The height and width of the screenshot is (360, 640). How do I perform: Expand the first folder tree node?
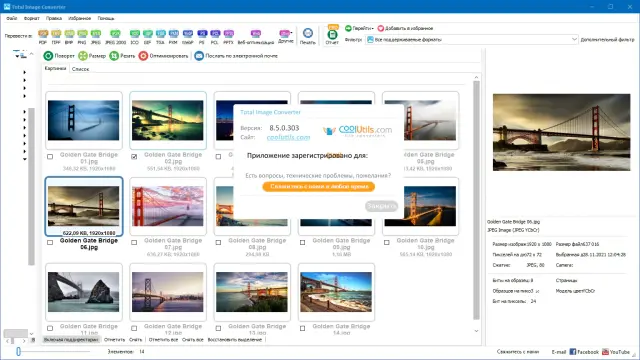[24, 72]
